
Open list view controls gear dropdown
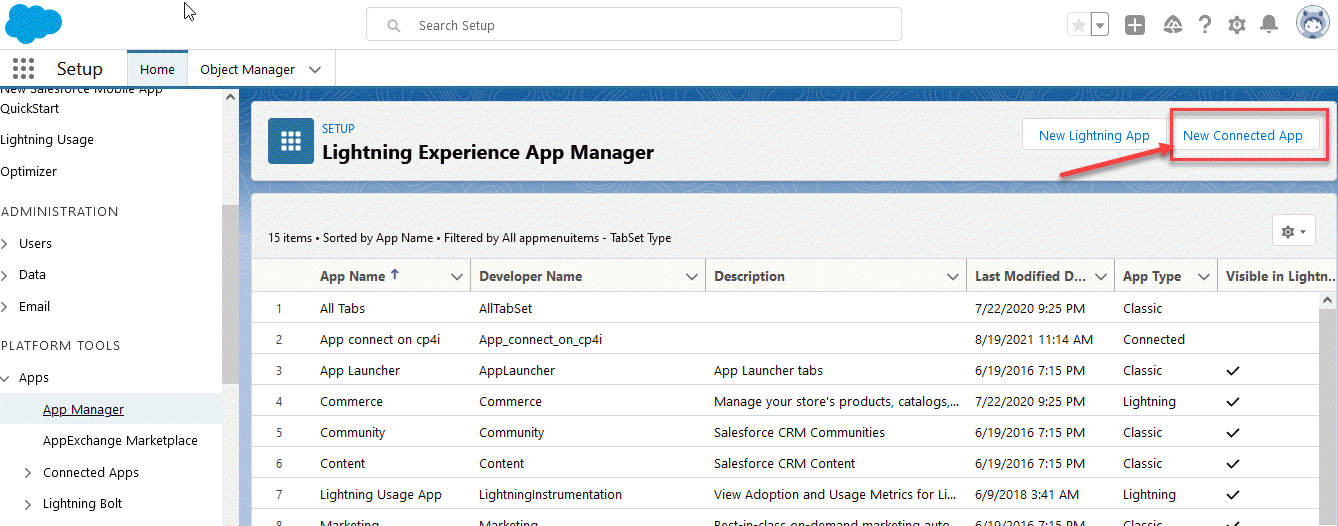(1293, 232)
